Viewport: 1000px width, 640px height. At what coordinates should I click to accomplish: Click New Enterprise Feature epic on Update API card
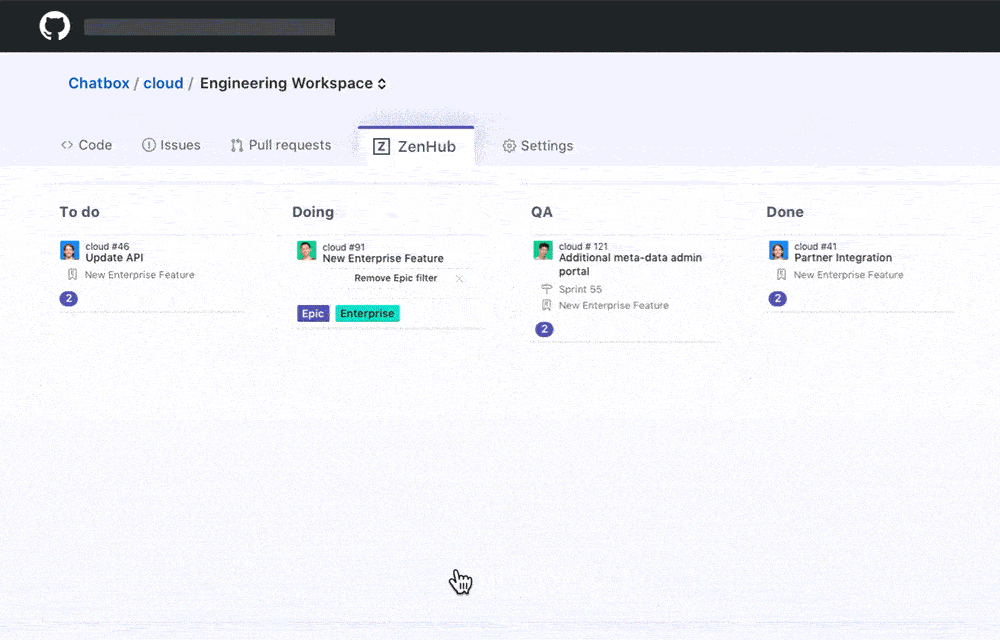[140, 275]
